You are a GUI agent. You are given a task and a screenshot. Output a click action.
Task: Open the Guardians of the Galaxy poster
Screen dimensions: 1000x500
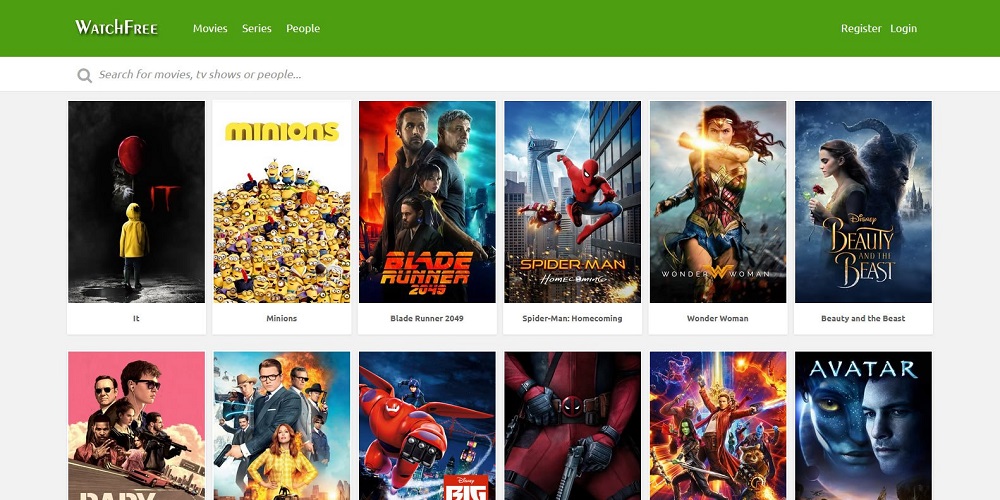pos(718,425)
